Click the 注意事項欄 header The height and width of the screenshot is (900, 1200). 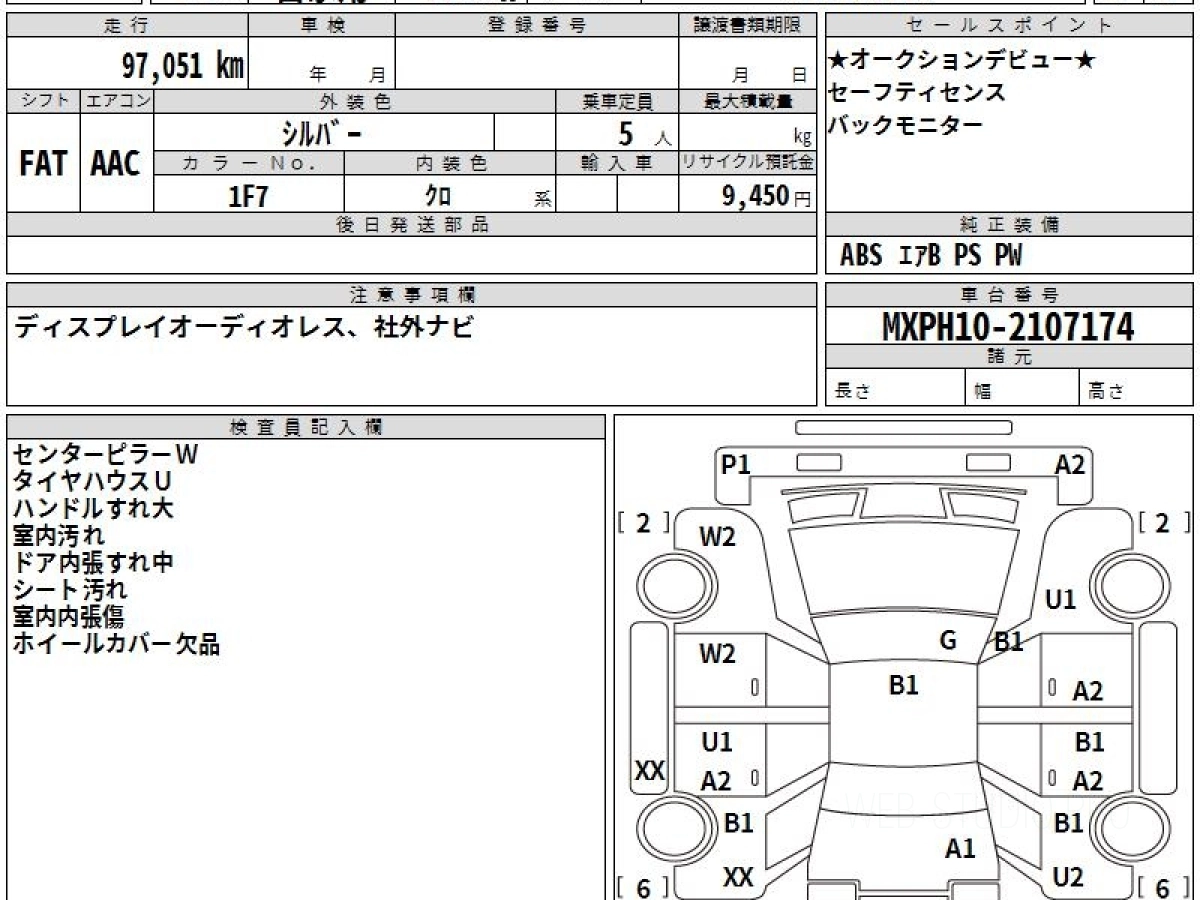[412, 295]
